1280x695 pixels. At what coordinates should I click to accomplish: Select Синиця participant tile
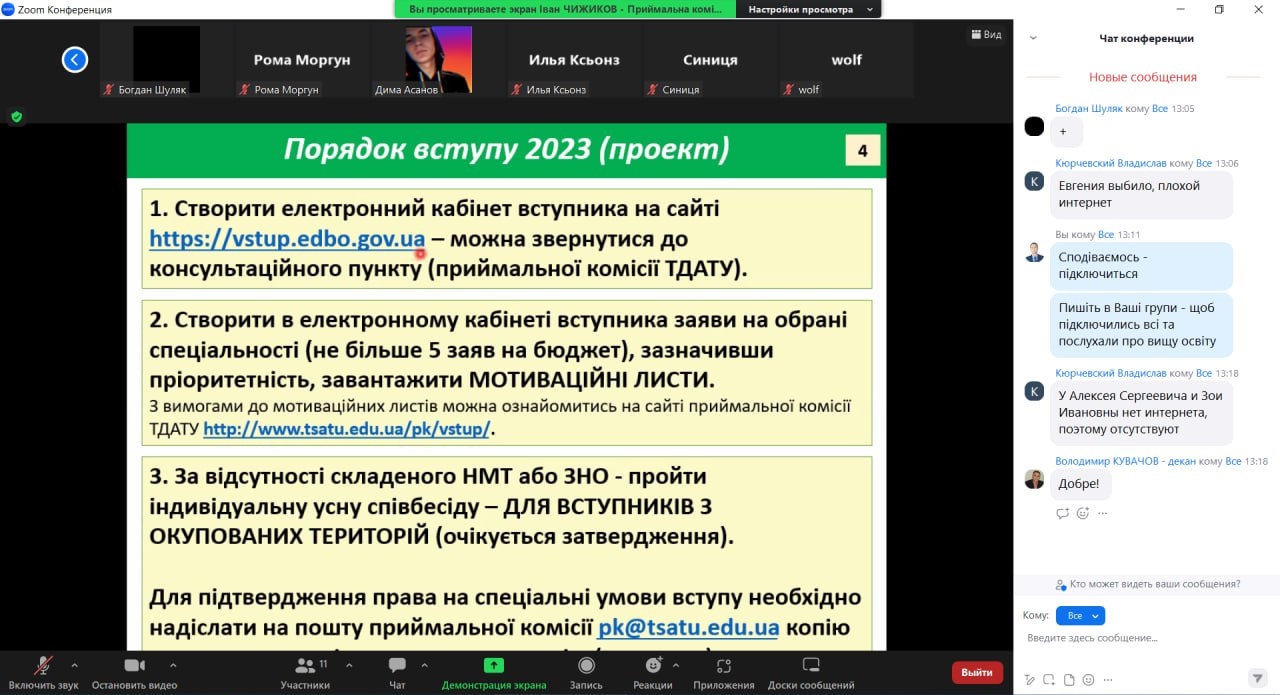[710, 60]
